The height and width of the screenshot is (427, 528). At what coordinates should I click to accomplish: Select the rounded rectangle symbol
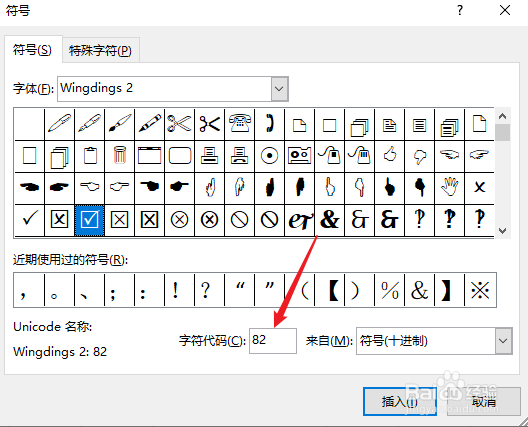coord(179,156)
